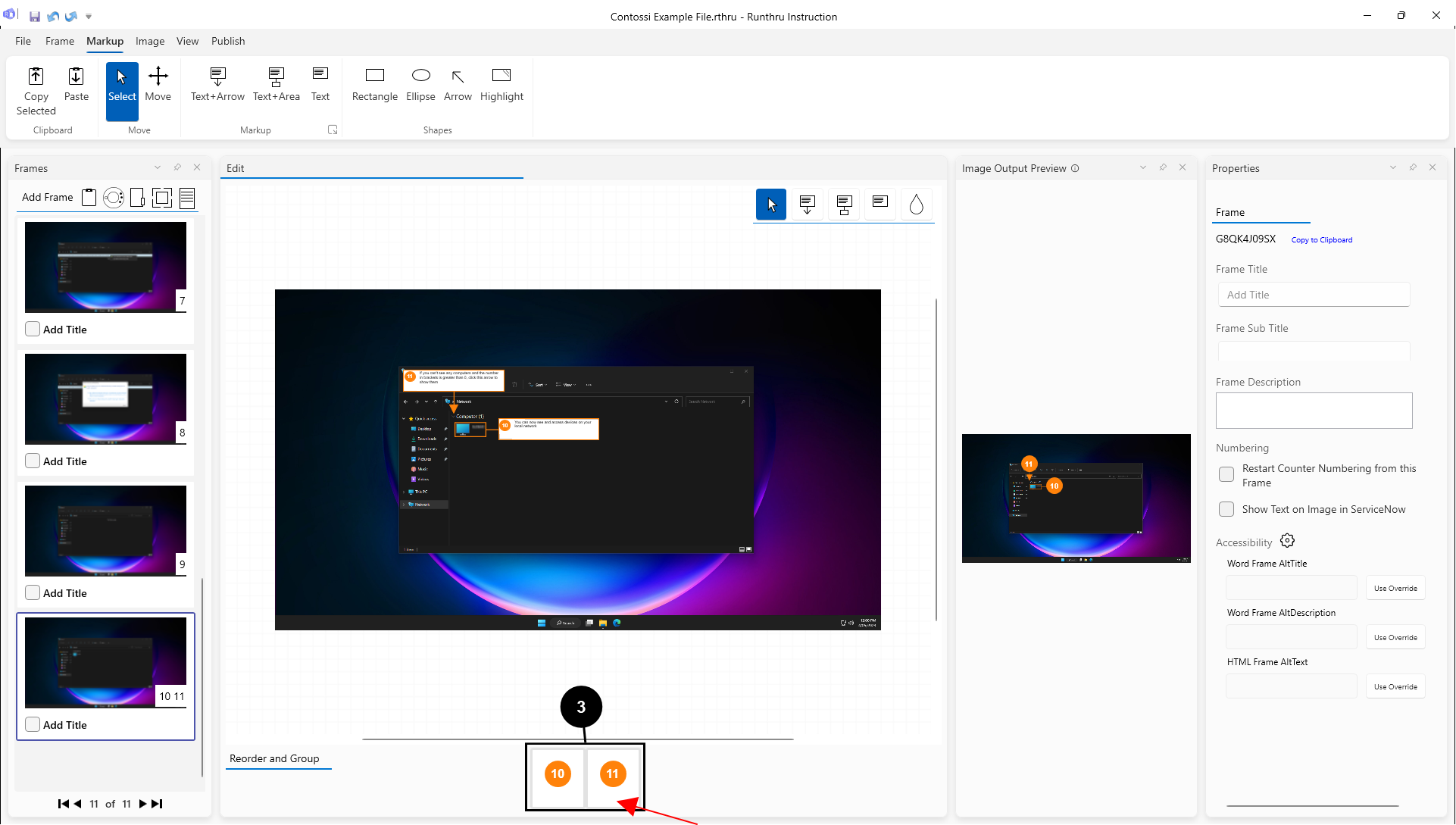Click Use Override for Word Frame AltTitle
The width and height of the screenshot is (1456, 825).
coord(1395,588)
